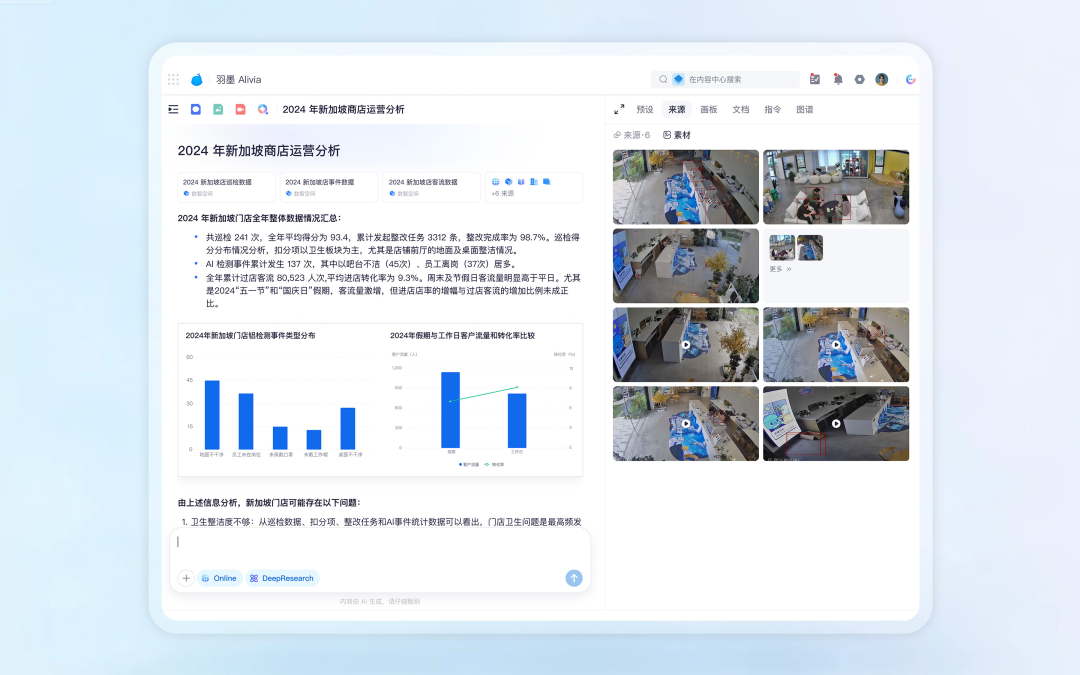The image size is (1080, 675).
Task: Click the chart title 2024年新加坡门店铝检测事件类型分布
Action: click(250, 335)
